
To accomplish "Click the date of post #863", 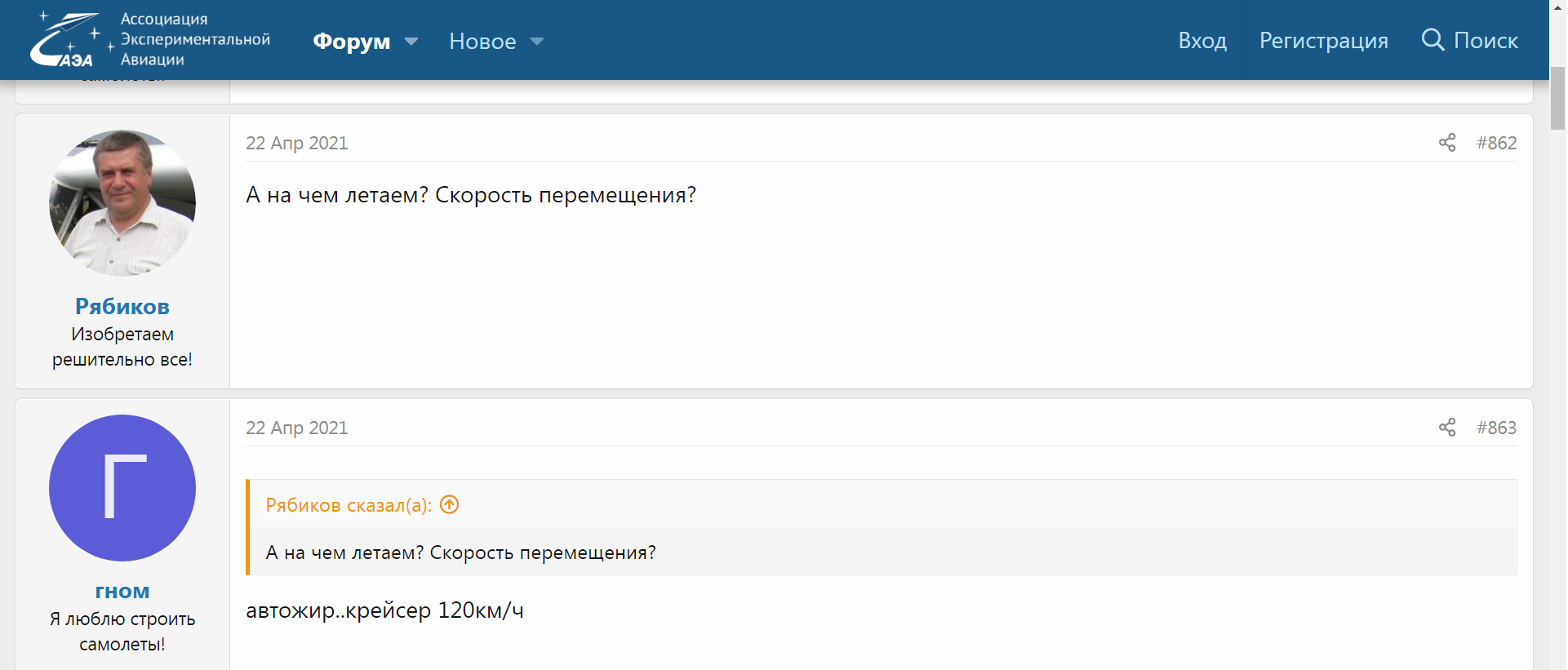I will [296, 428].
